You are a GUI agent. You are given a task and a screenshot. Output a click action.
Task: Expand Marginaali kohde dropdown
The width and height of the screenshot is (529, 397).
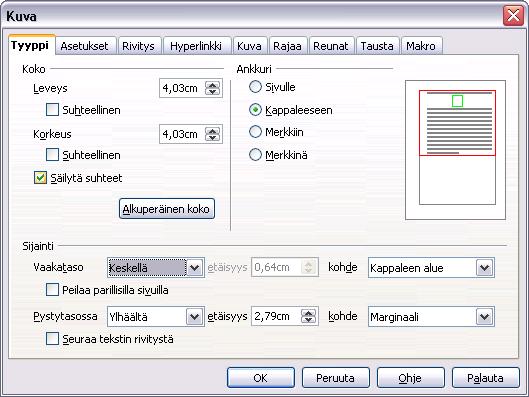pos(485,316)
